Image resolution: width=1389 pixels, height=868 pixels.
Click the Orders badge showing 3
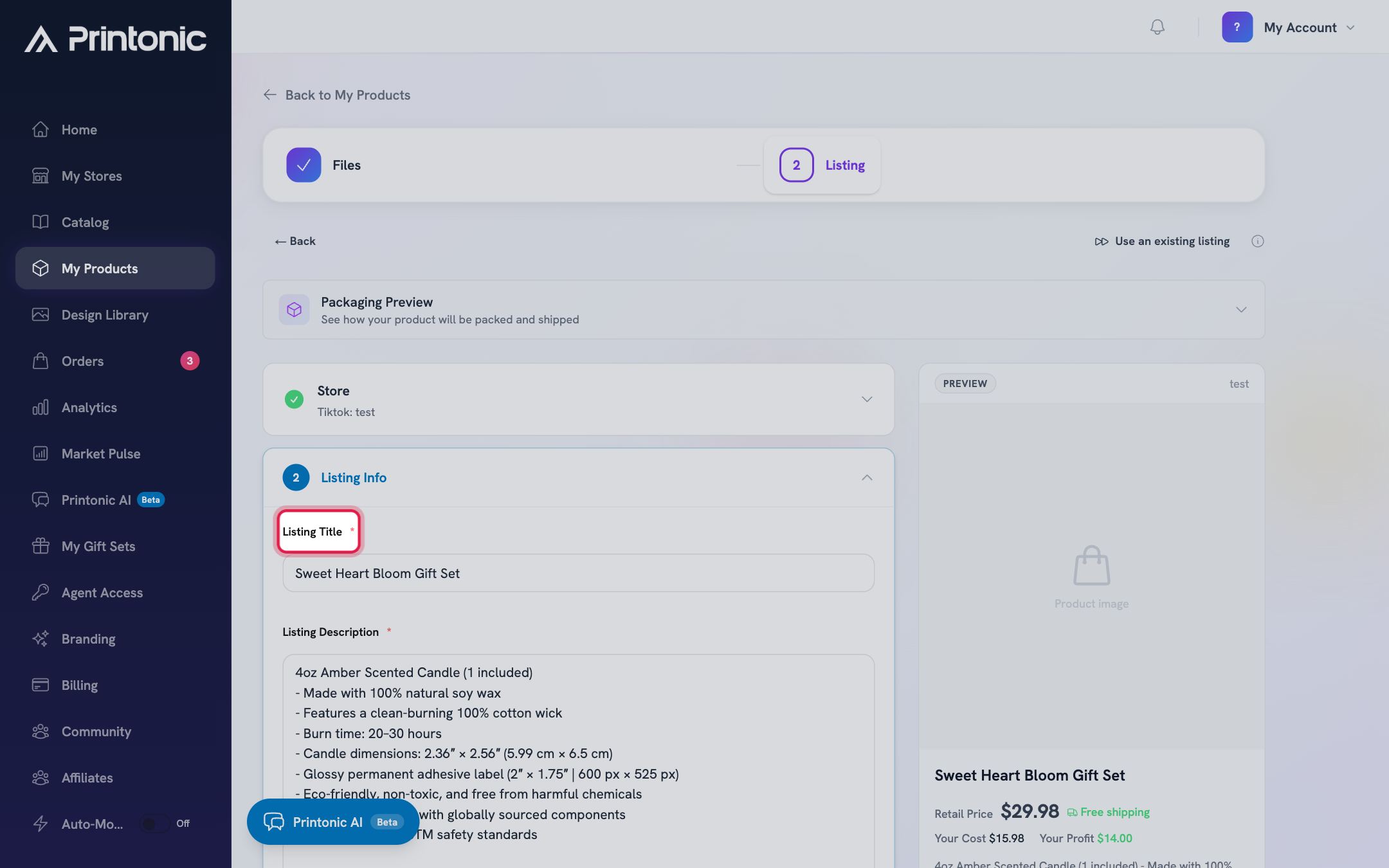pyautogui.click(x=190, y=361)
